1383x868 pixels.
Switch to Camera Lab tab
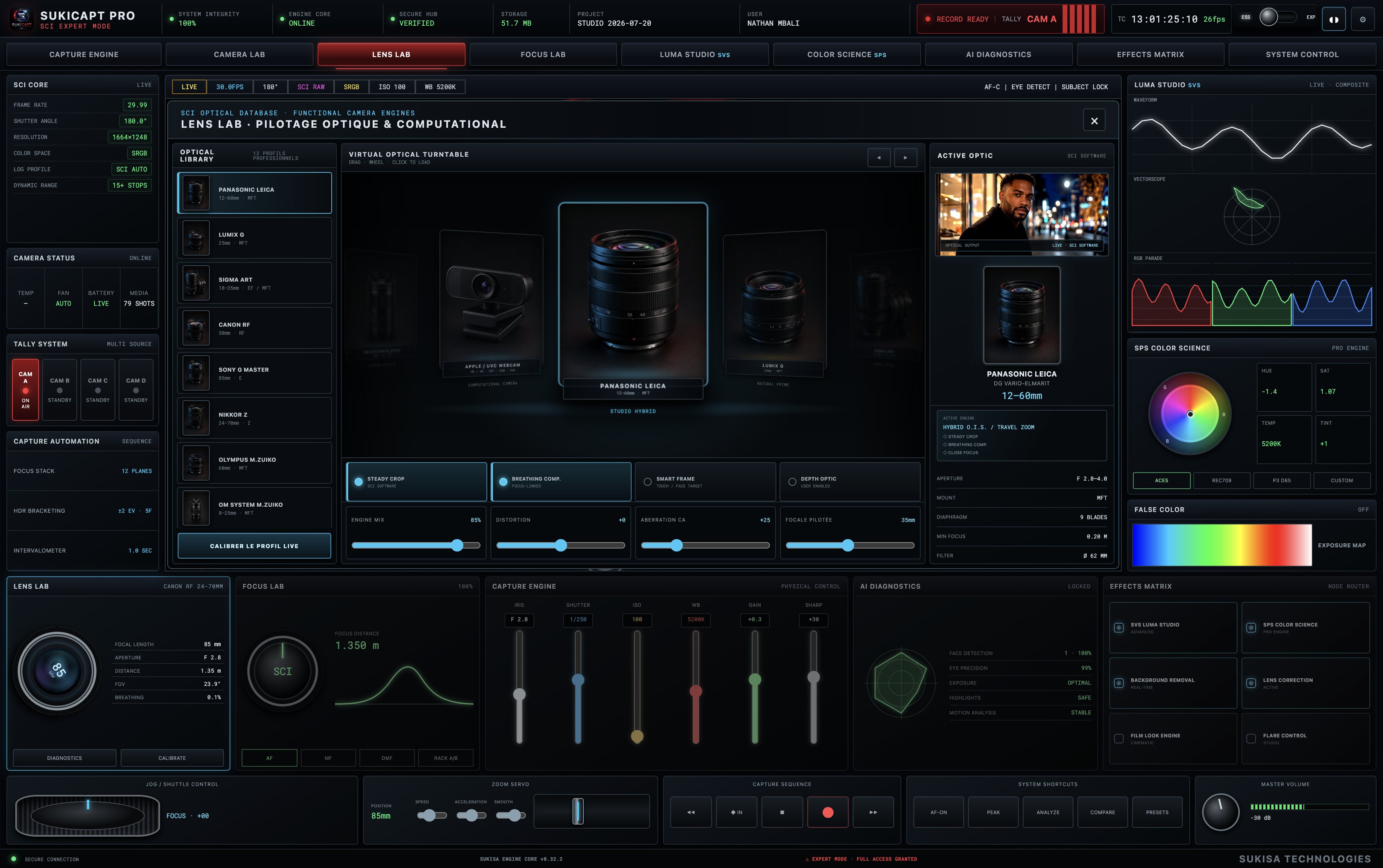(x=240, y=55)
